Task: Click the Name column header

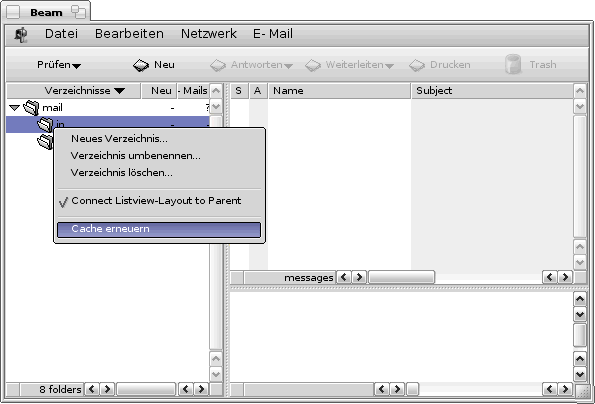Action: point(340,91)
